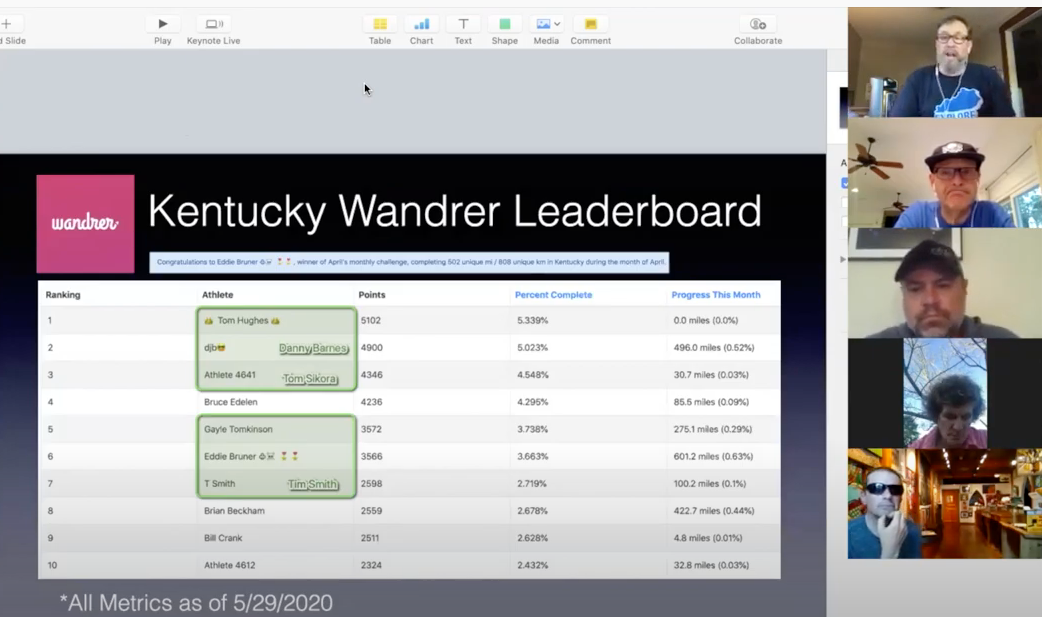Select the Athlete 4641 cell
The height and width of the screenshot is (617, 1042).
click(x=229, y=375)
